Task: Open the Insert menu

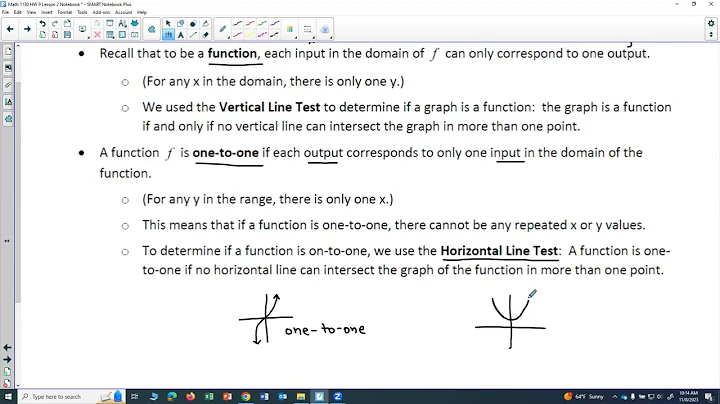Action: 46,12
